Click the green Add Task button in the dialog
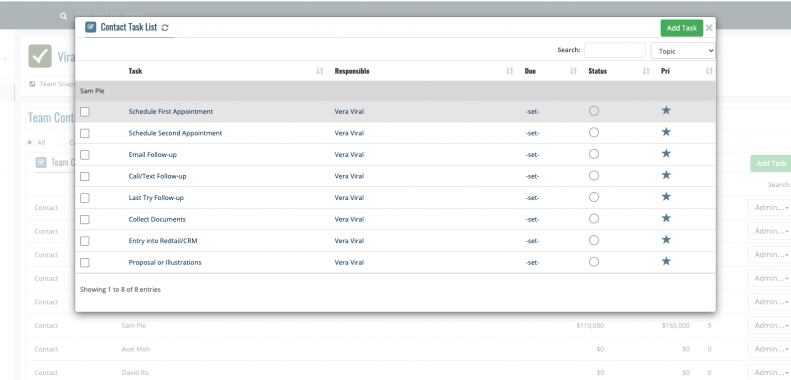This screenshot has height=380, width=791. 682,28
